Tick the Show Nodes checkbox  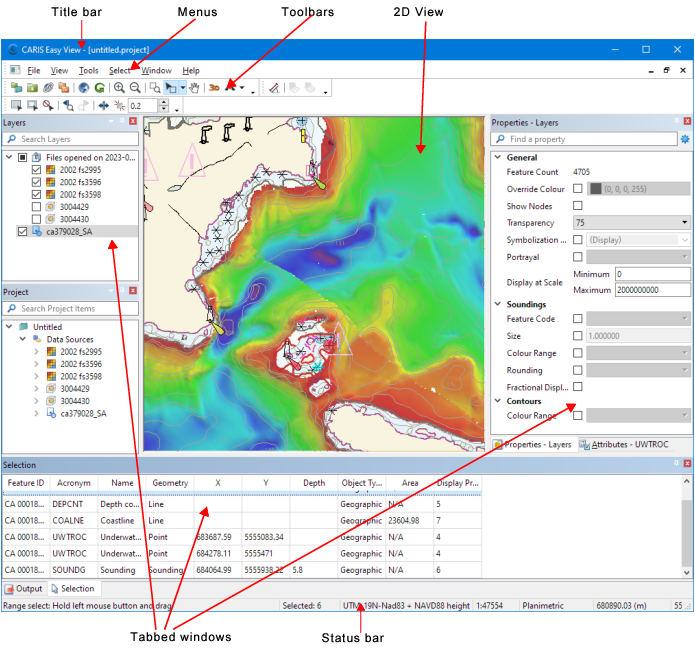578,205
